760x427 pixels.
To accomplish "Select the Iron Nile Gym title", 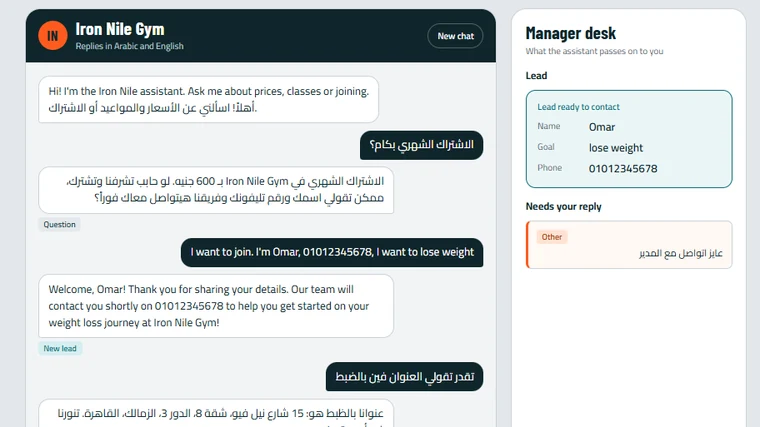I will (120, 29).
